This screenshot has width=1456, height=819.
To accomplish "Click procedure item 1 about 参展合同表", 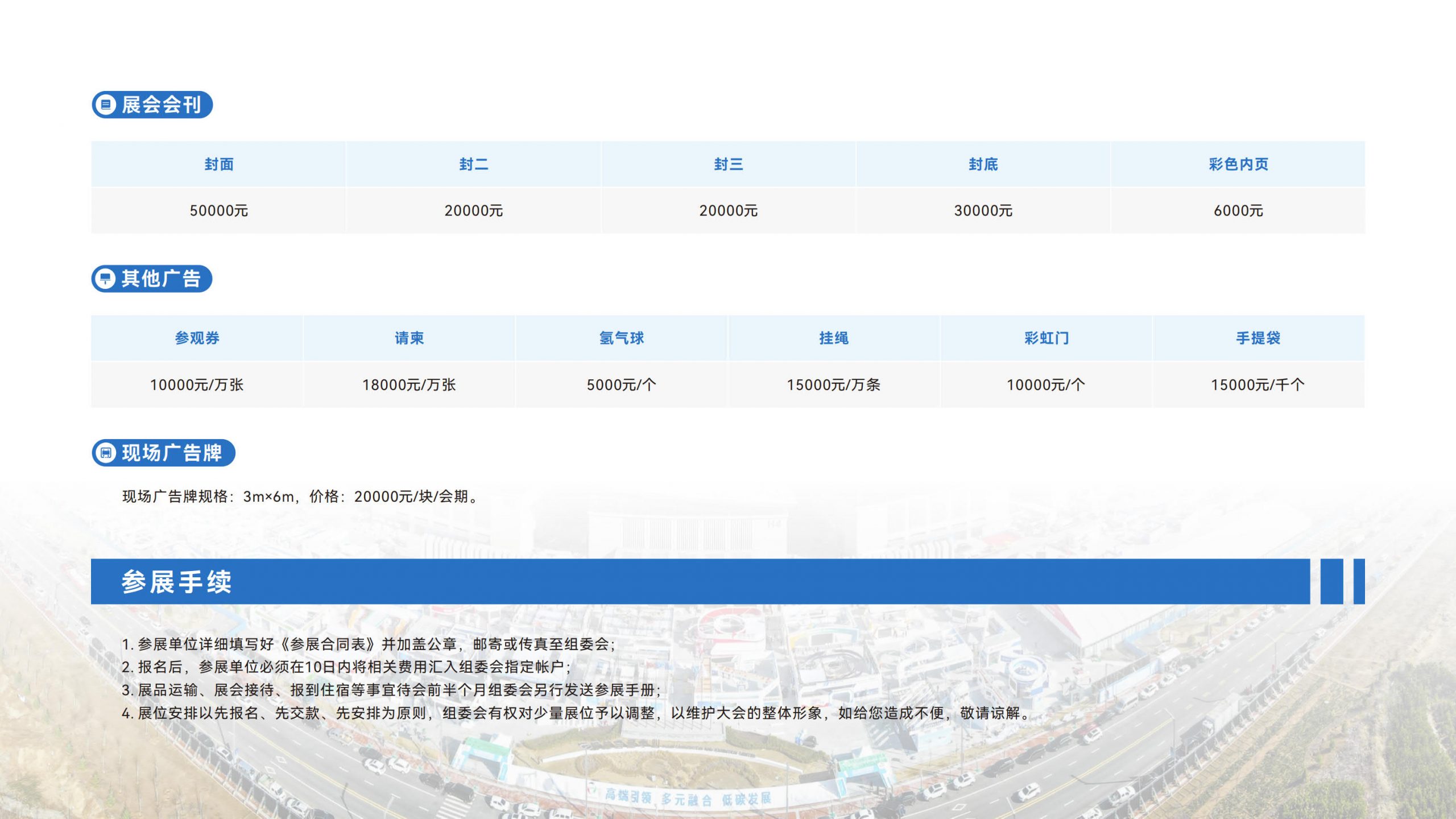I will 369,644.
